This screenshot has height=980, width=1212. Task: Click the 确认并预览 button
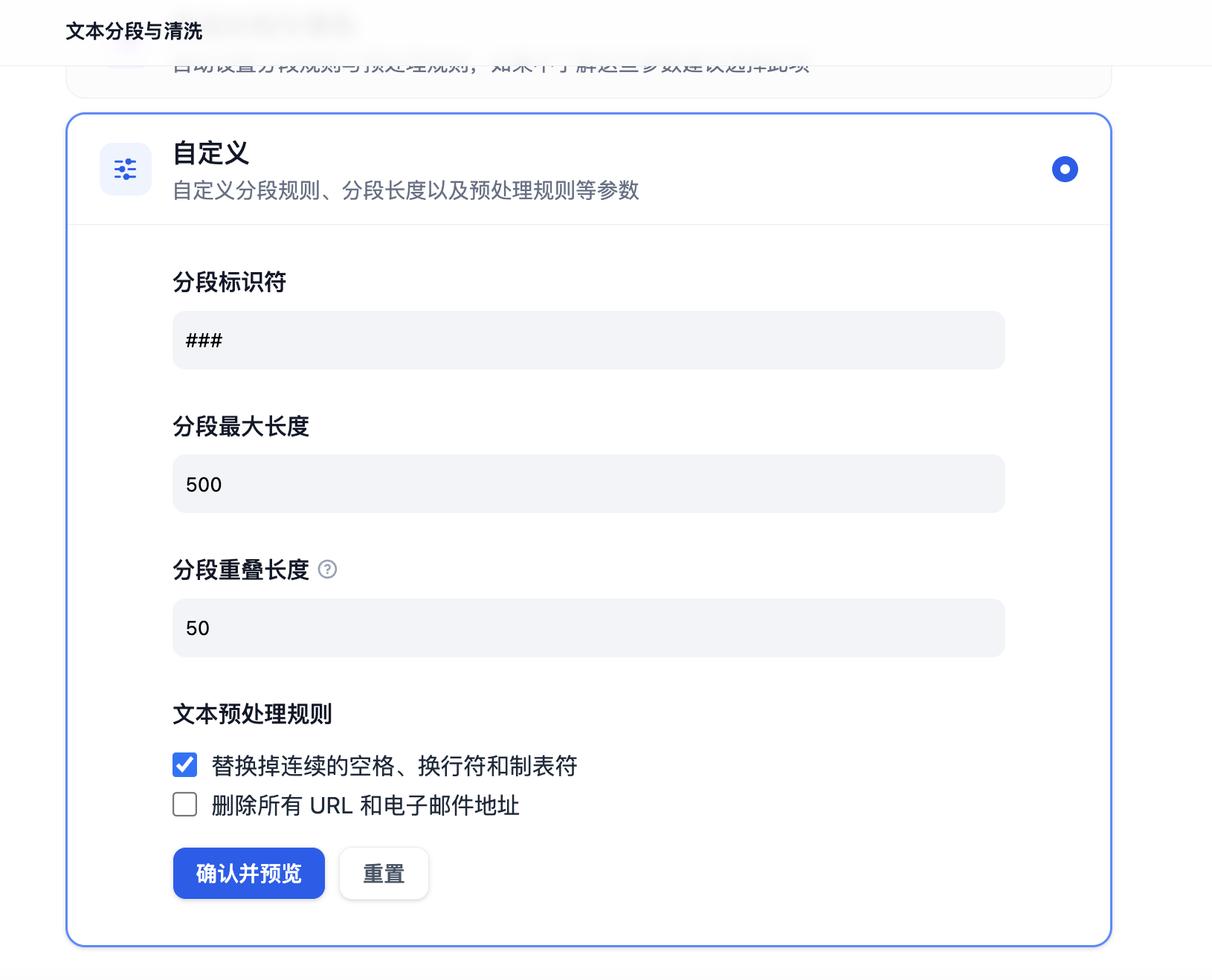click(248, 873)
